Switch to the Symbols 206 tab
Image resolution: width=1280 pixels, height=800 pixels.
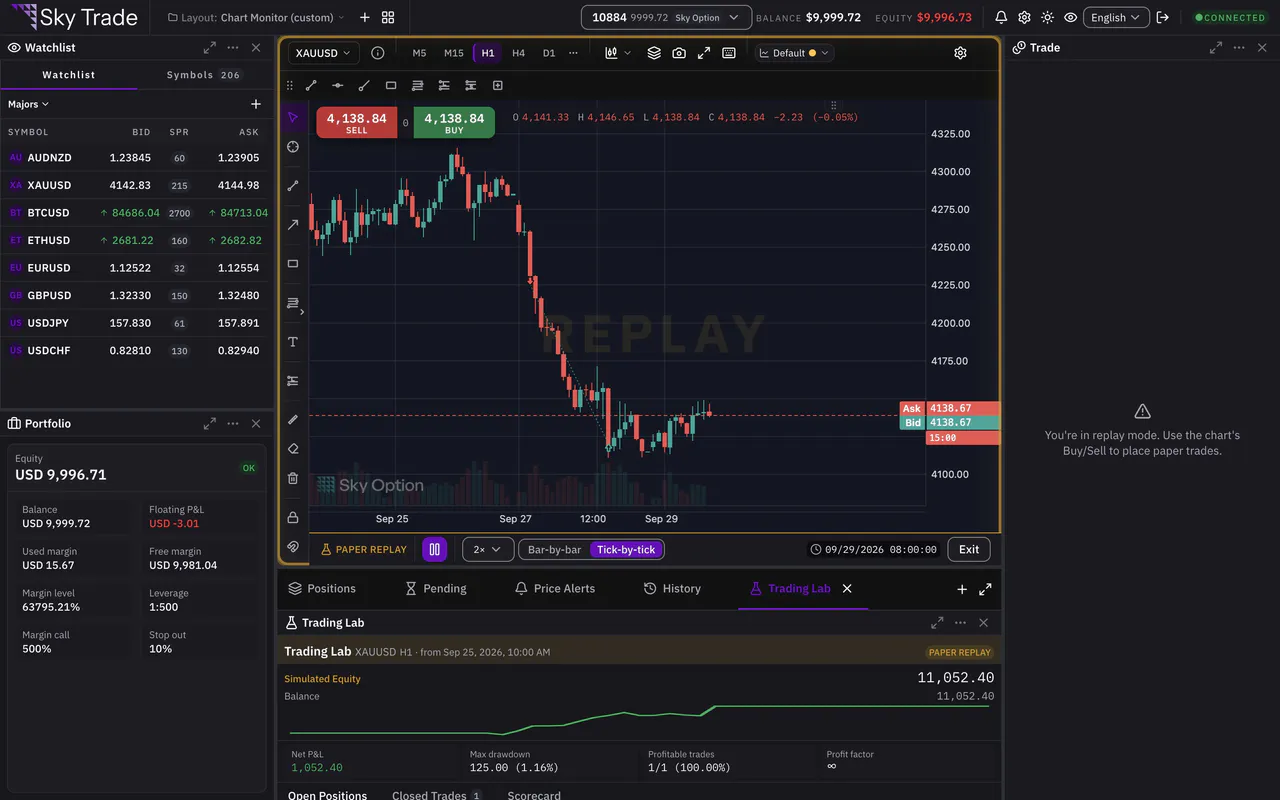[204, 75]
